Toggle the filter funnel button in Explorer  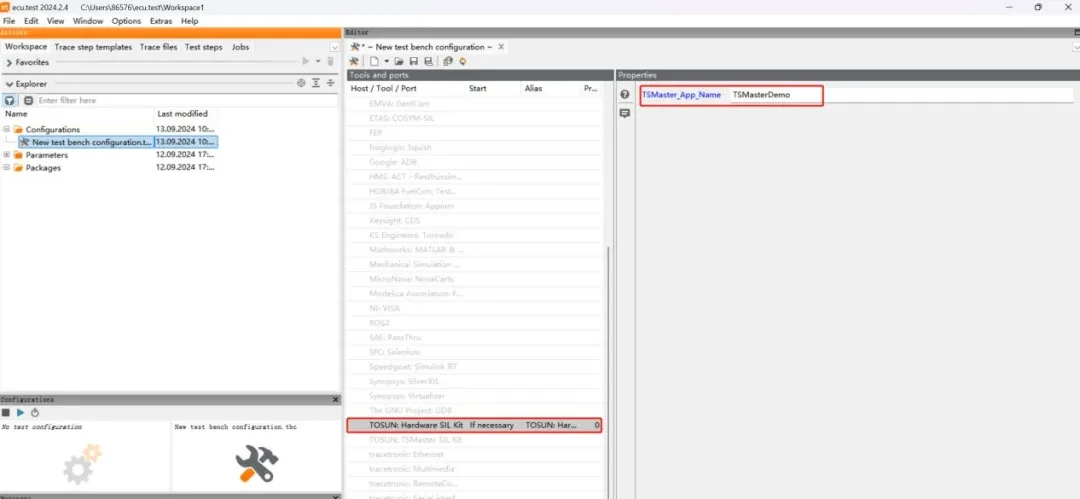(x=10, y=100)
